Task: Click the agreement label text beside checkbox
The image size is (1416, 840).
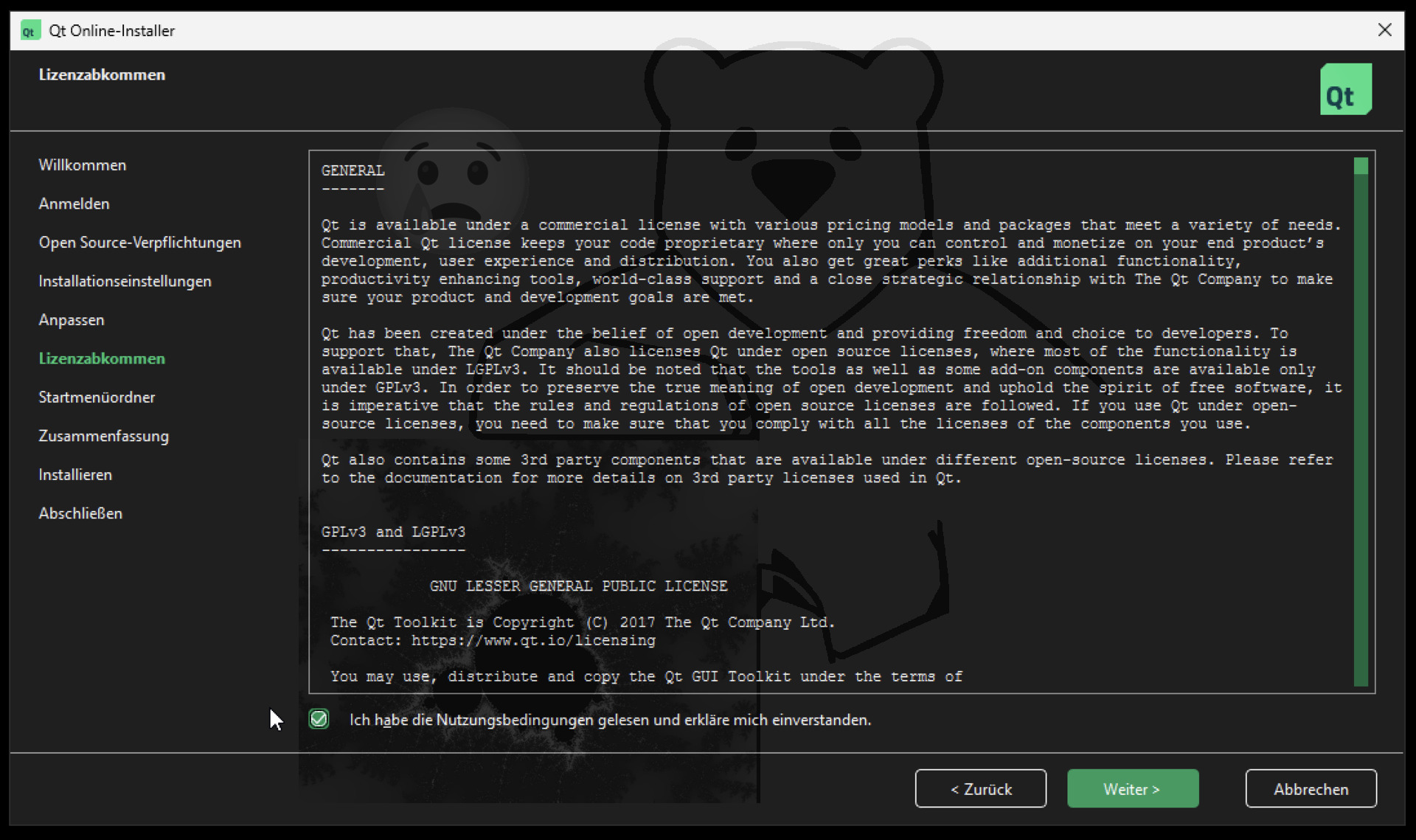Action: (x=610, y=720)
